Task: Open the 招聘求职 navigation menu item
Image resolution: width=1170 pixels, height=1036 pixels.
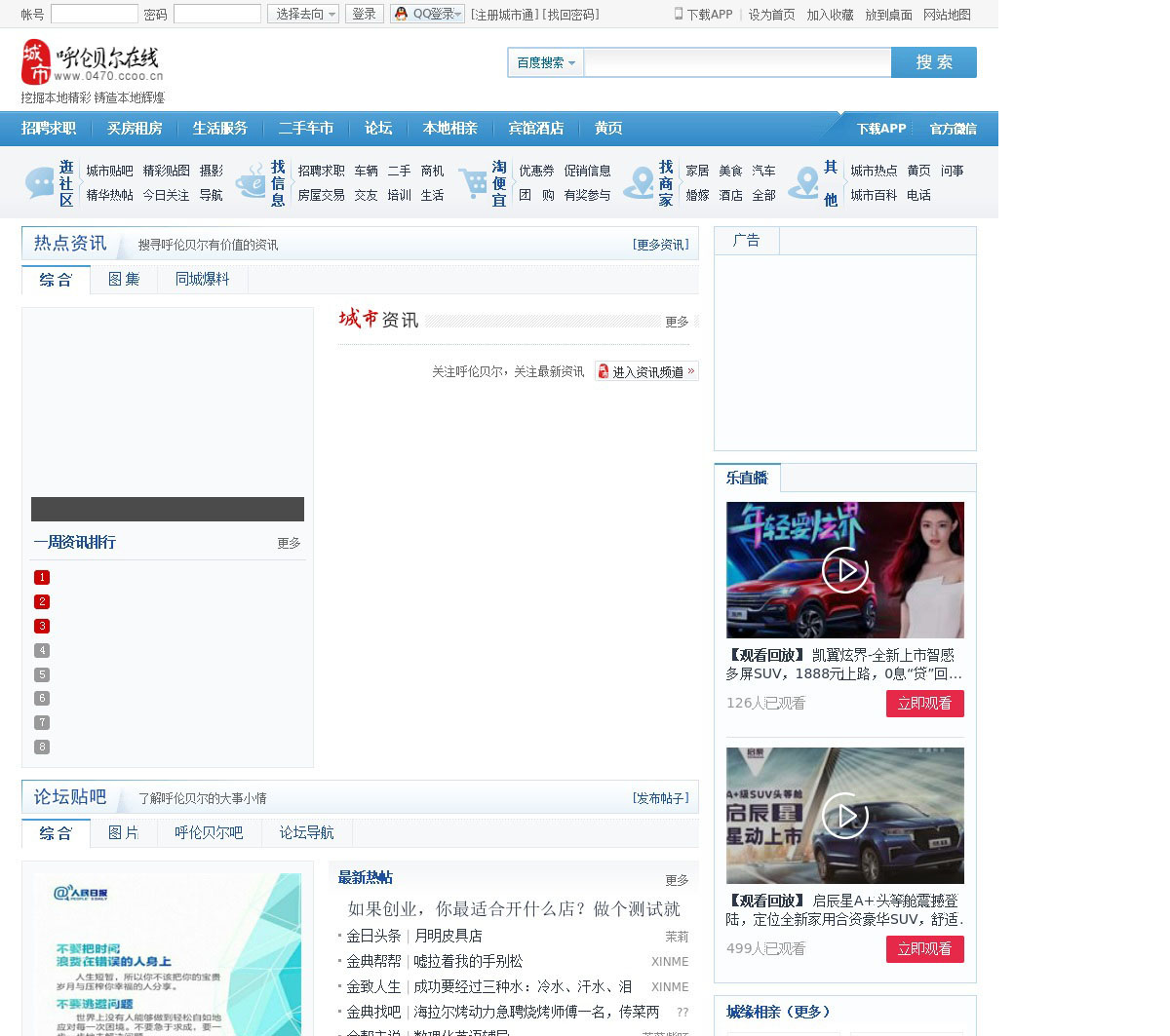Action: tap(49, 128)
